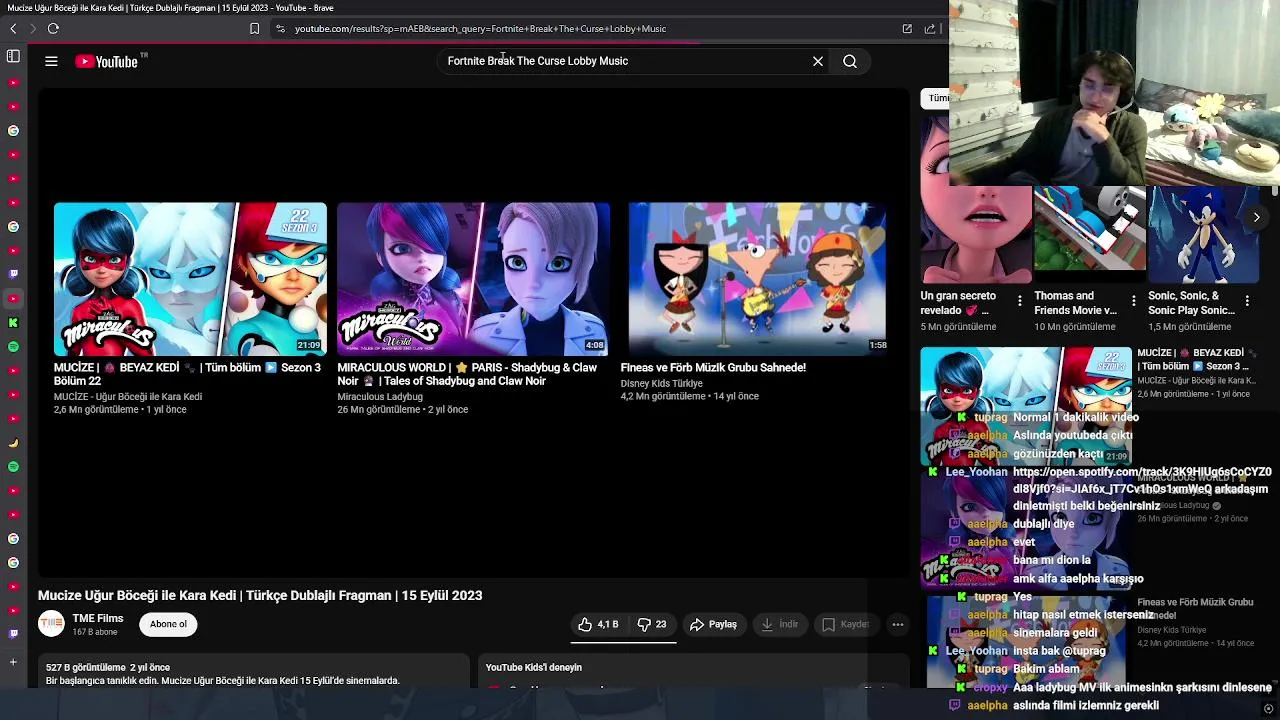The height and width of the screenshot is (720, 1280).
Task: Reload the page with the refresh icon
Action: click(53, 29)
